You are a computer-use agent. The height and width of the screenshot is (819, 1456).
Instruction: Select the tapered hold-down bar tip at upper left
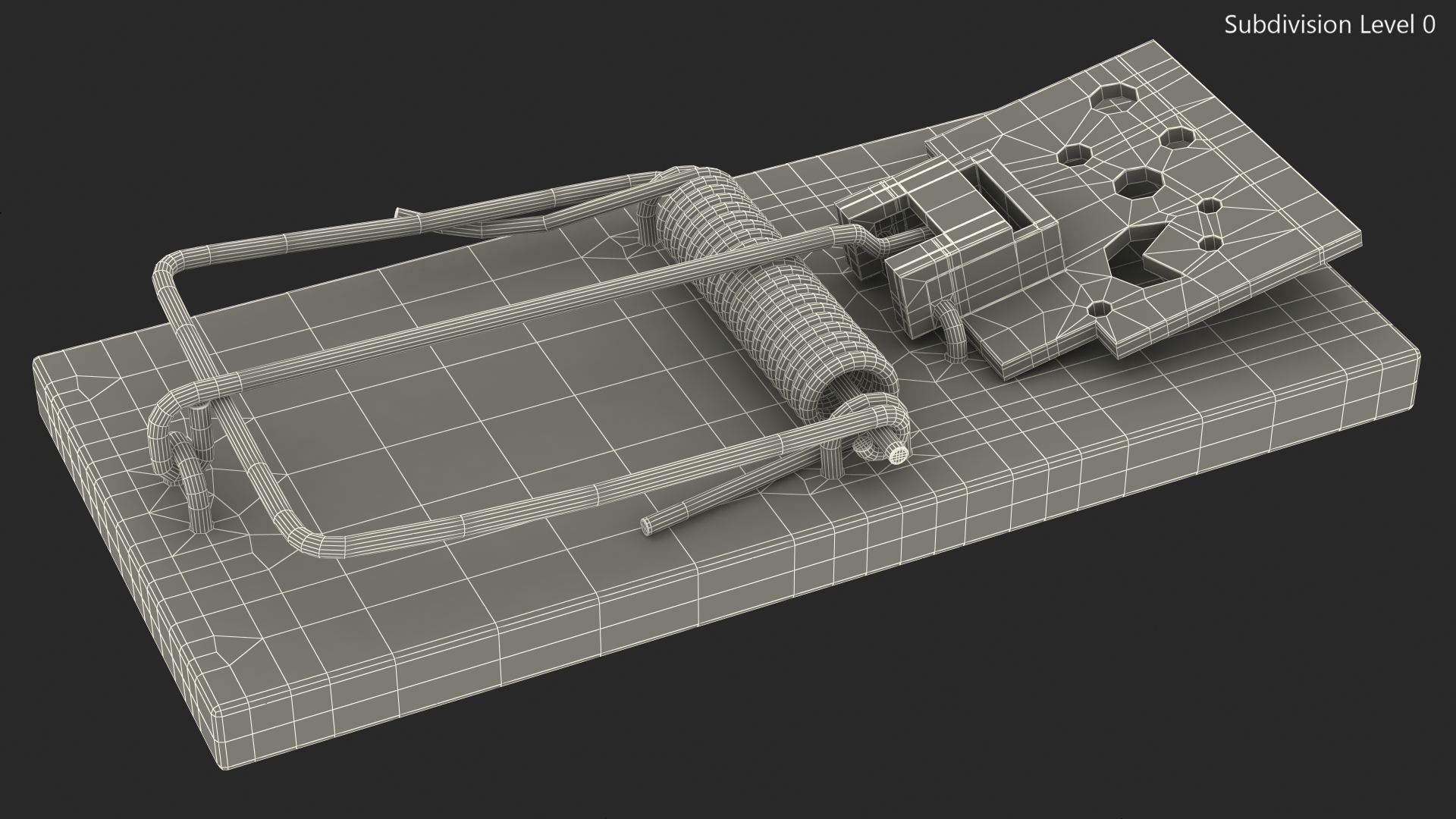(400, 213)
